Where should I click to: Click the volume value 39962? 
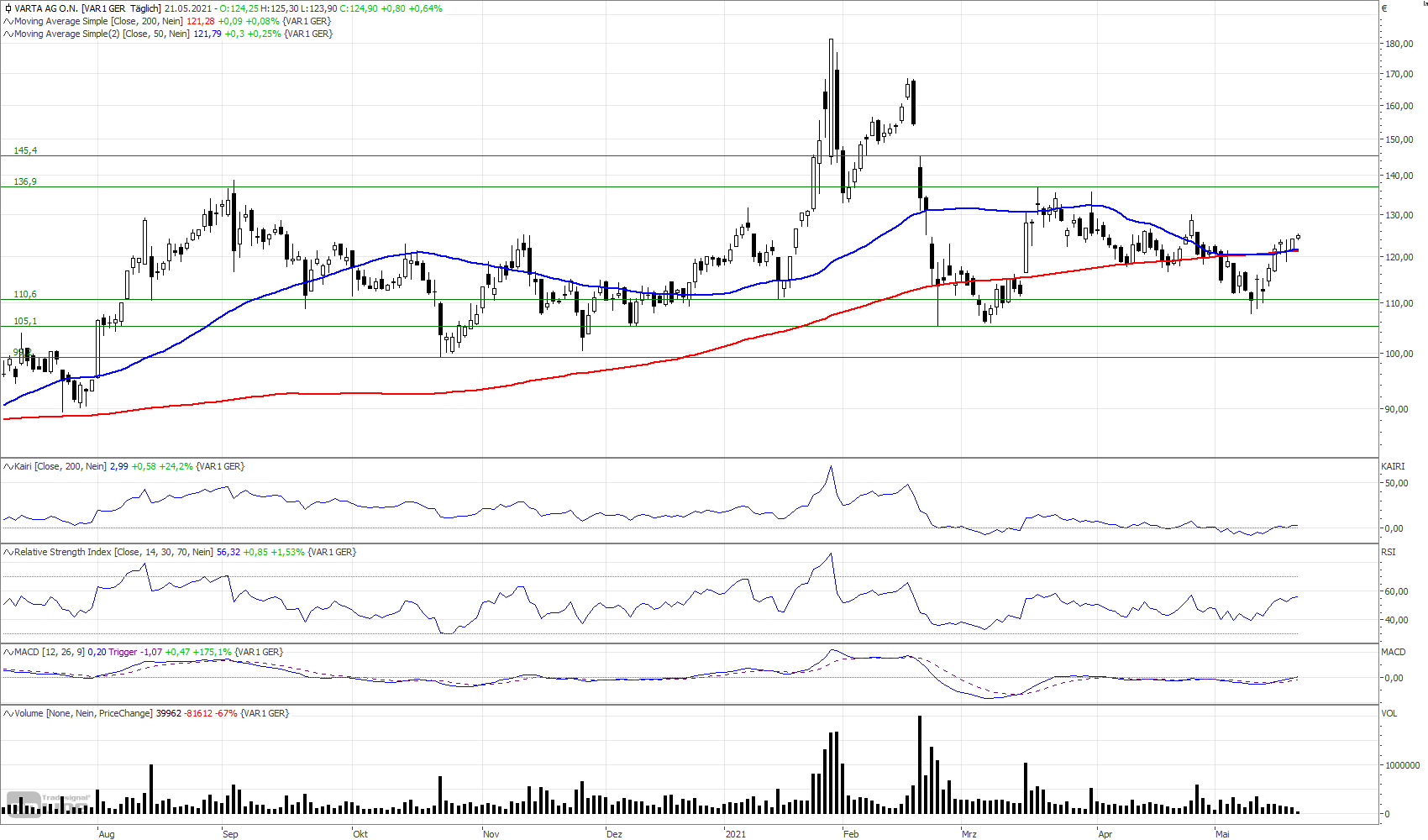click(x=169, y=713)
